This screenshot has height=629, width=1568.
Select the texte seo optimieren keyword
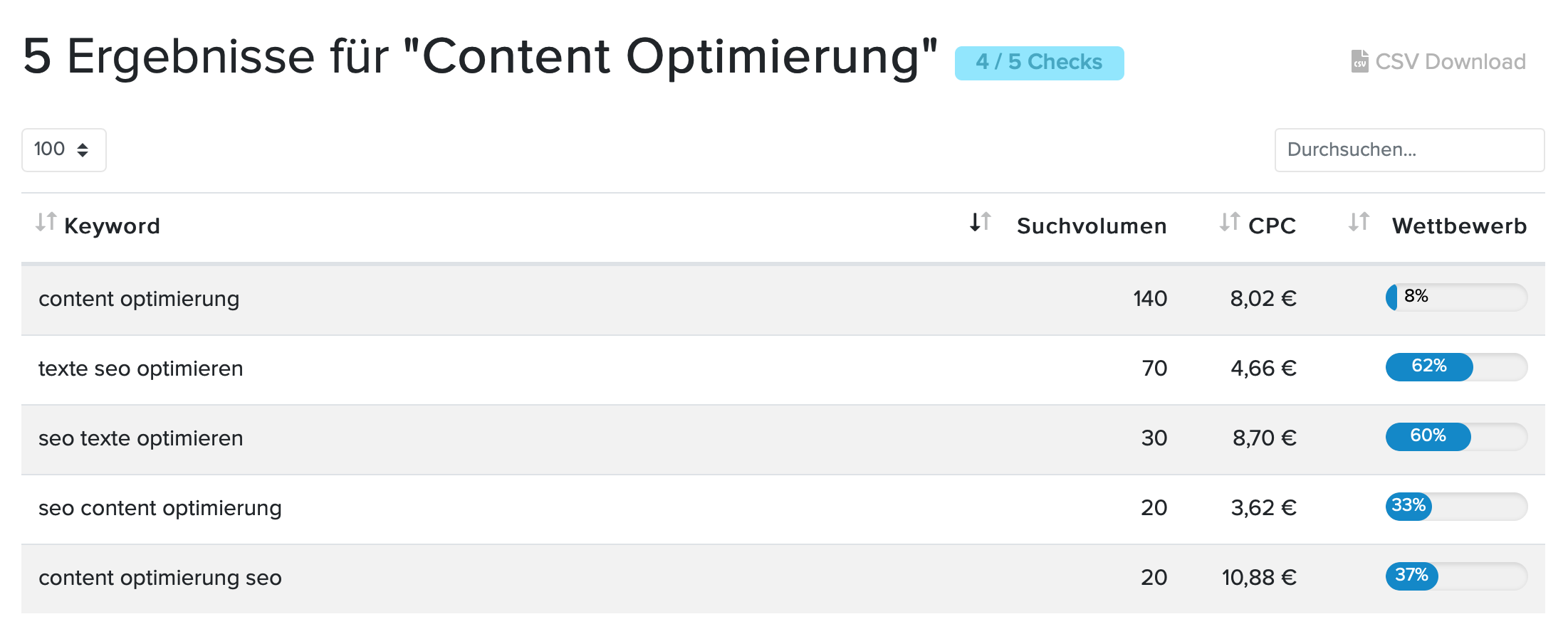(x=140, y=369)
